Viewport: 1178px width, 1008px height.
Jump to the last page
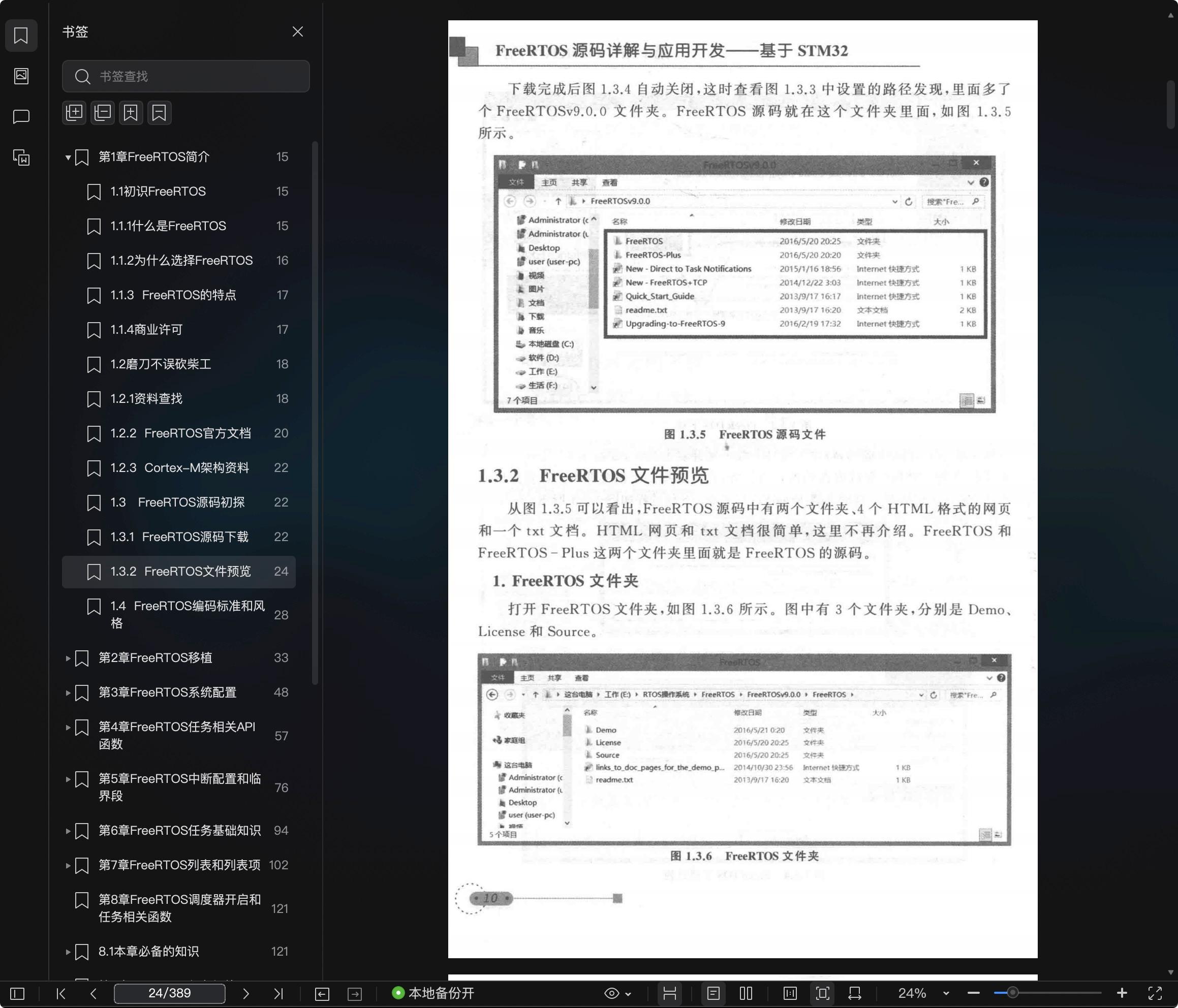click(278, 993)
